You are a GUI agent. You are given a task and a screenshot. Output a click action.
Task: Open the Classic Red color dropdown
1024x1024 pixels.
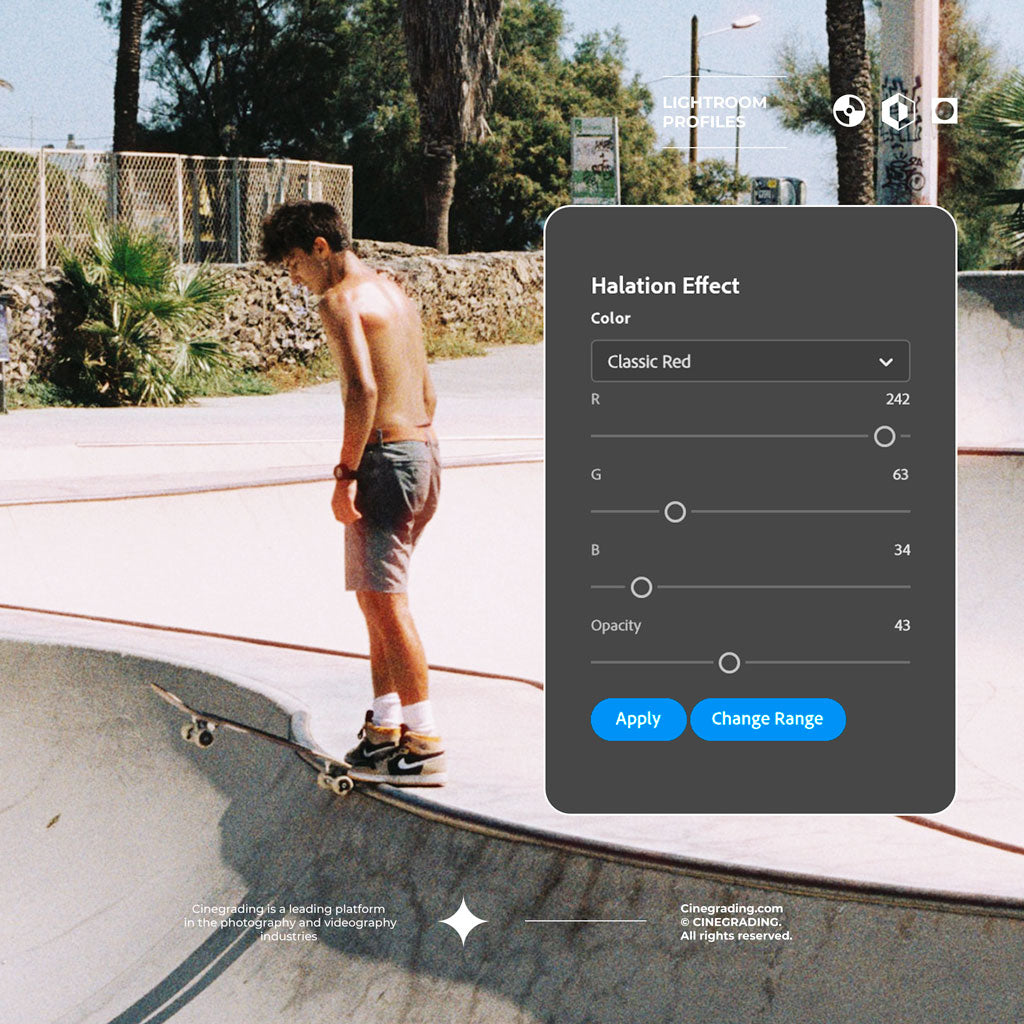point(749,361)
